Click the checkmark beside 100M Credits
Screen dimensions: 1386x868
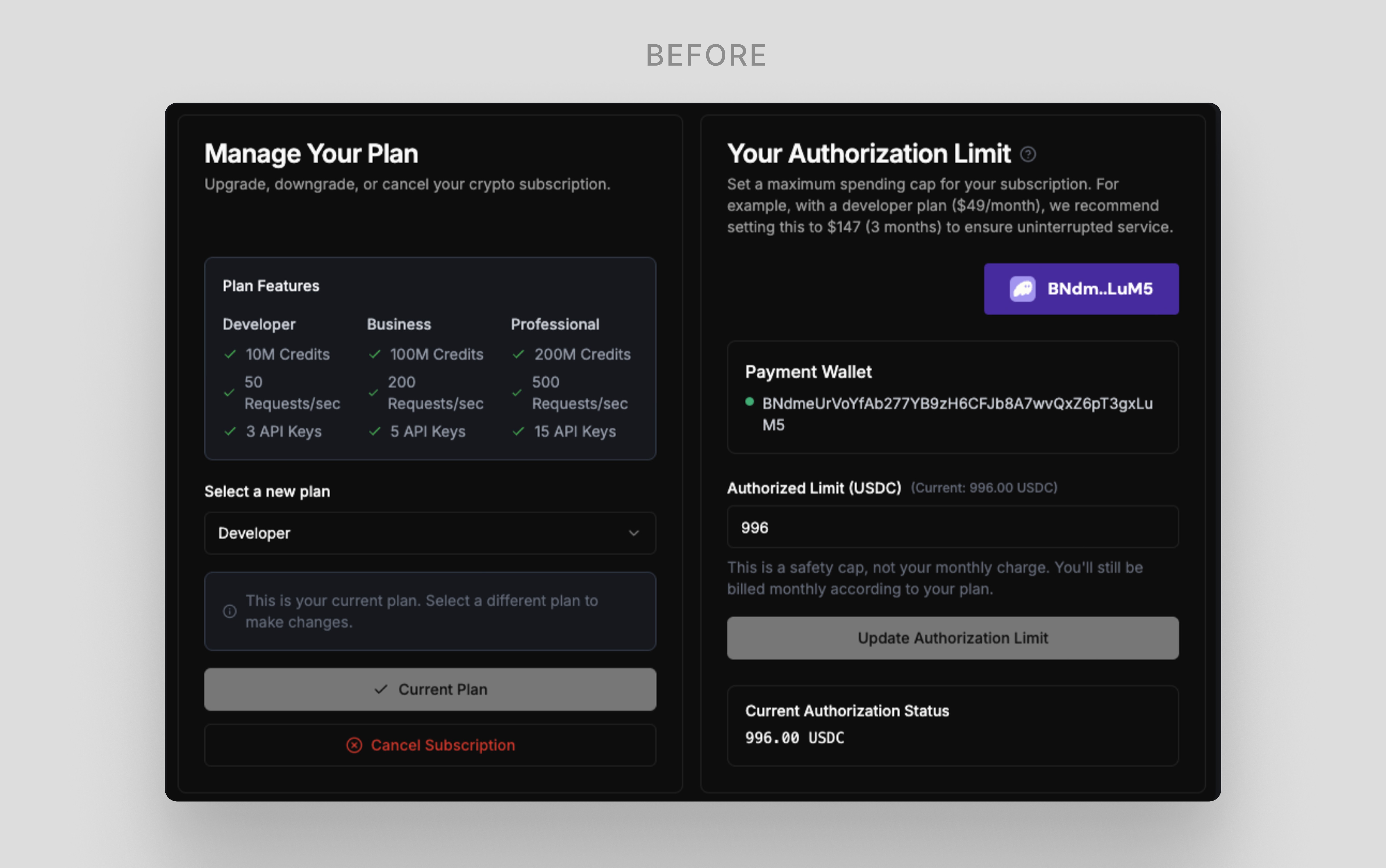375,354
